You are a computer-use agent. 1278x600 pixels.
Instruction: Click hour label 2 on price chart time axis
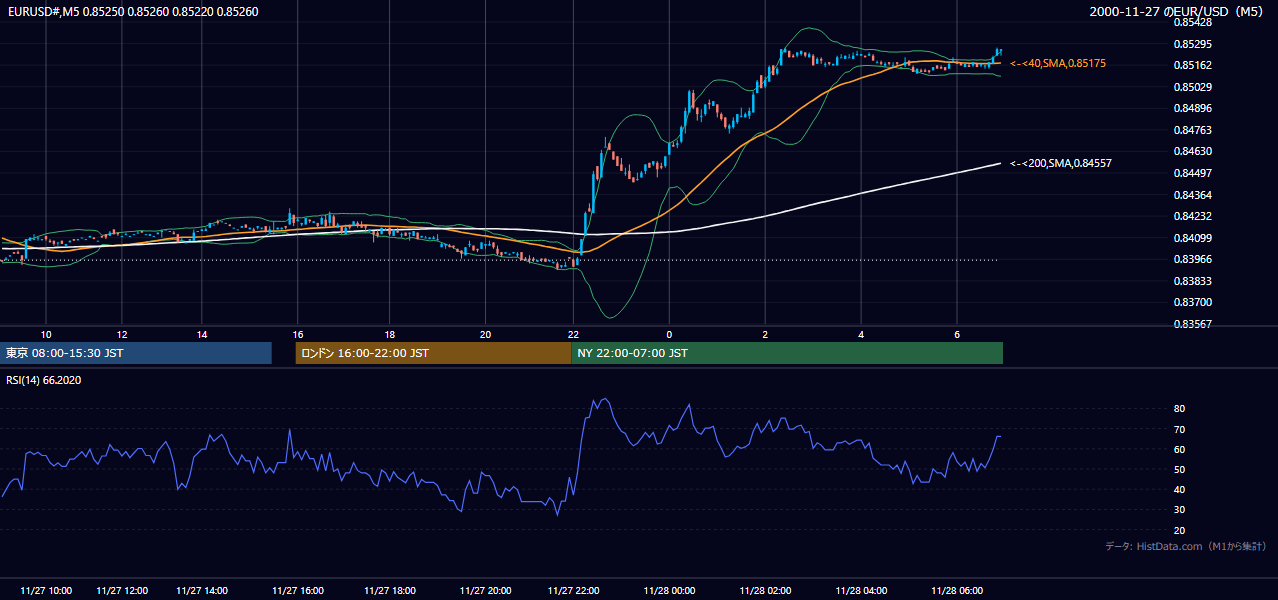[765, 334]
